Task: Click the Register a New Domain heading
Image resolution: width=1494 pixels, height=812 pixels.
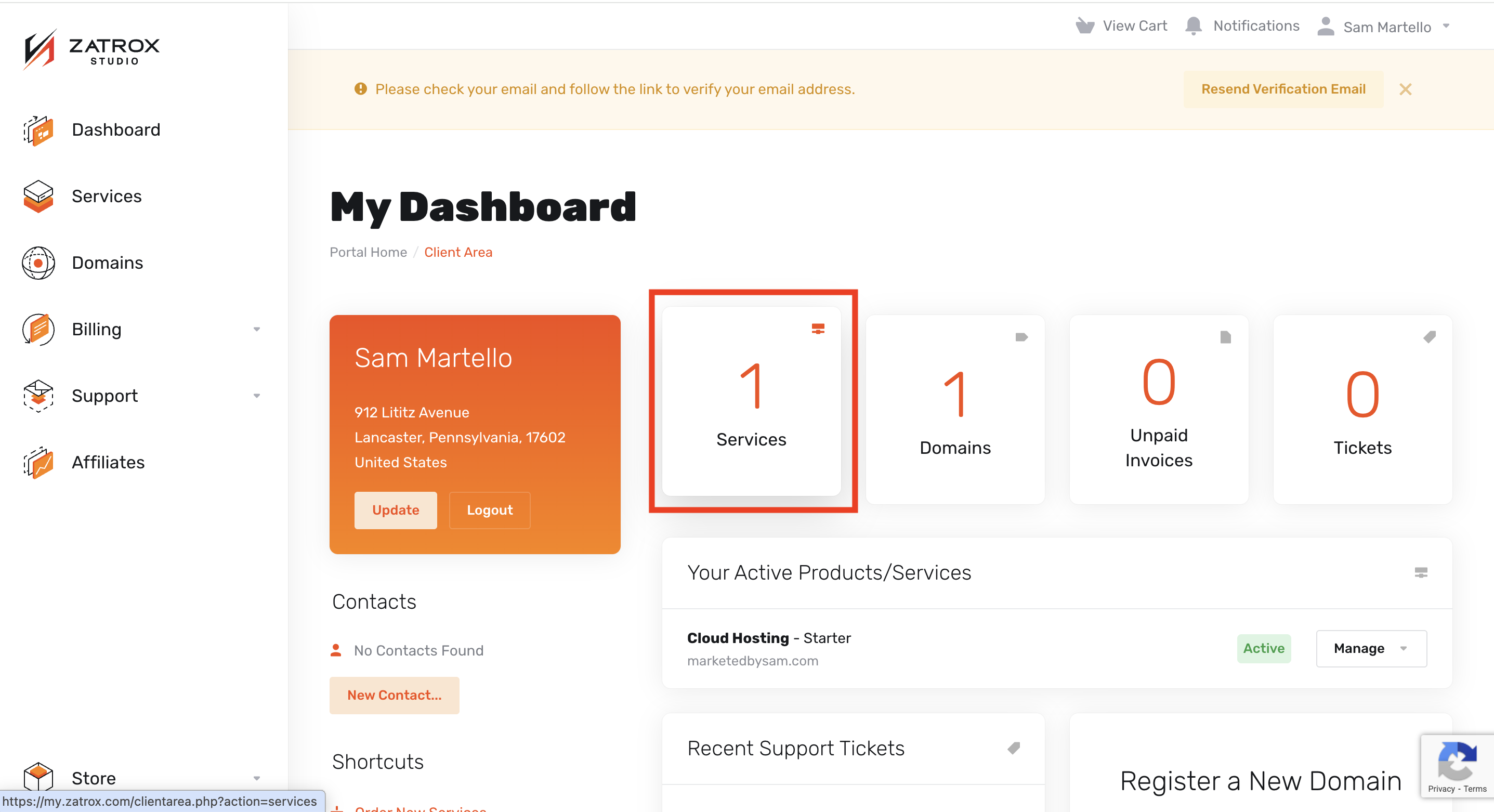Action: [x=1260, y=781]
